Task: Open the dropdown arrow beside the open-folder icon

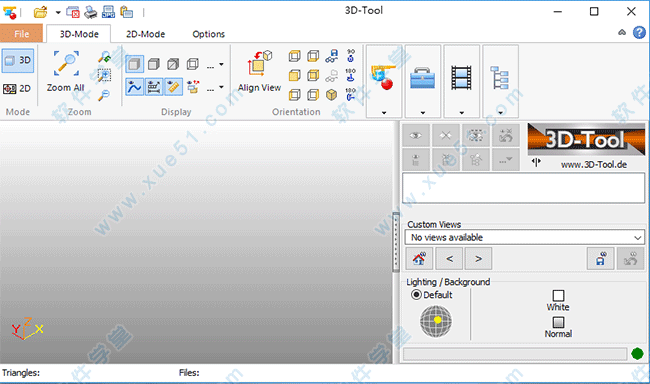Action: 58,12
